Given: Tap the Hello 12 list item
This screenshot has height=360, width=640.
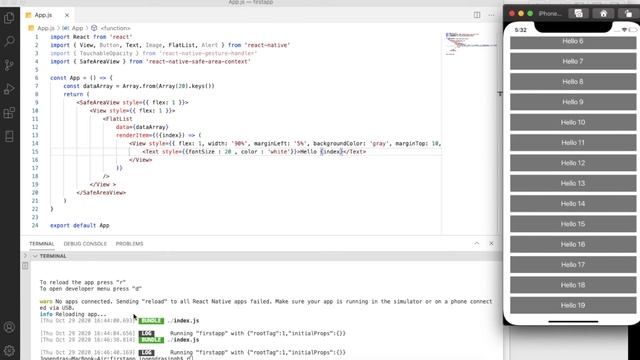Looking at the screenshot, I should pos(573,163).
